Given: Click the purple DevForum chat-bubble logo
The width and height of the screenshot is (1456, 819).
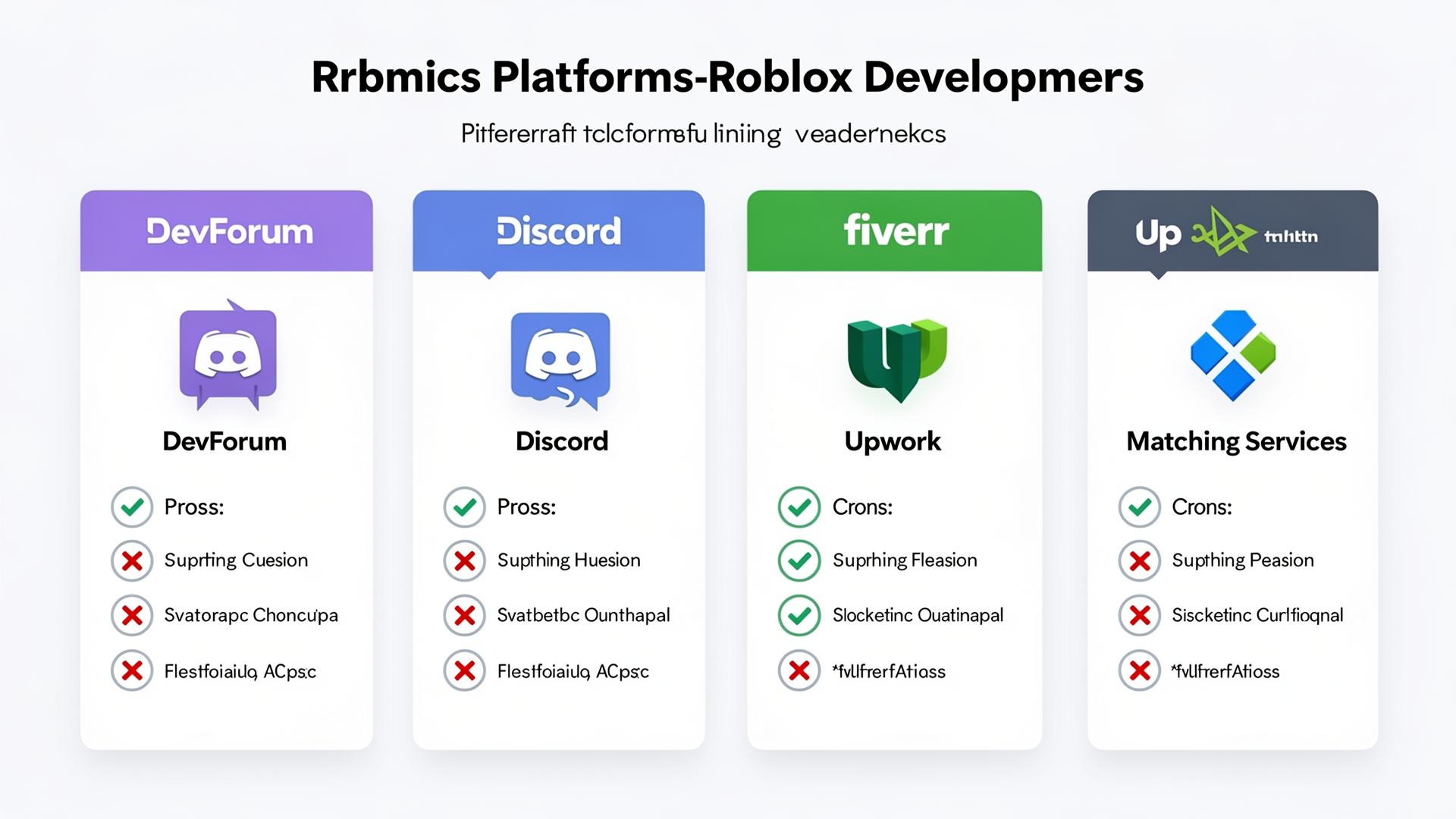Looking at the screenshot, I should 227,354.
